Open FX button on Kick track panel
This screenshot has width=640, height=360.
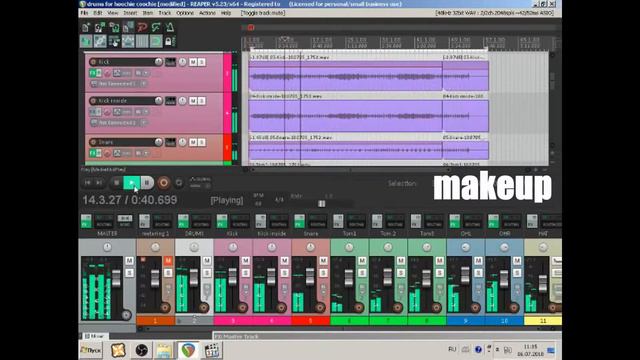[93, 73]
